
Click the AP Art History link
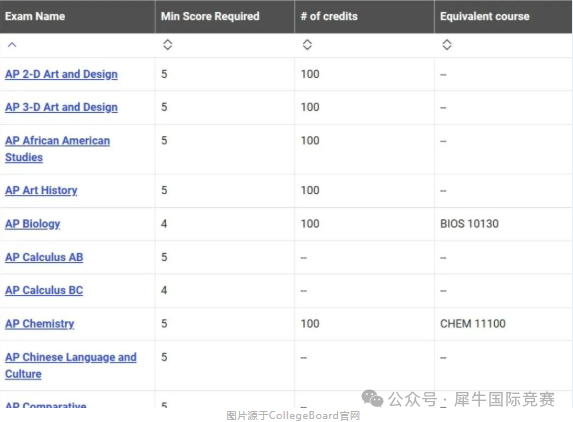click(x=41, y=190)
